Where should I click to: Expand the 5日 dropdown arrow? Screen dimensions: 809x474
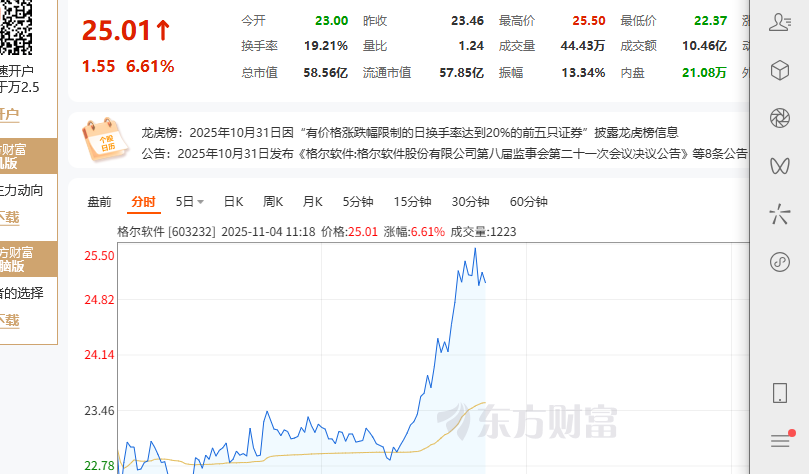(x=200, y=202)
